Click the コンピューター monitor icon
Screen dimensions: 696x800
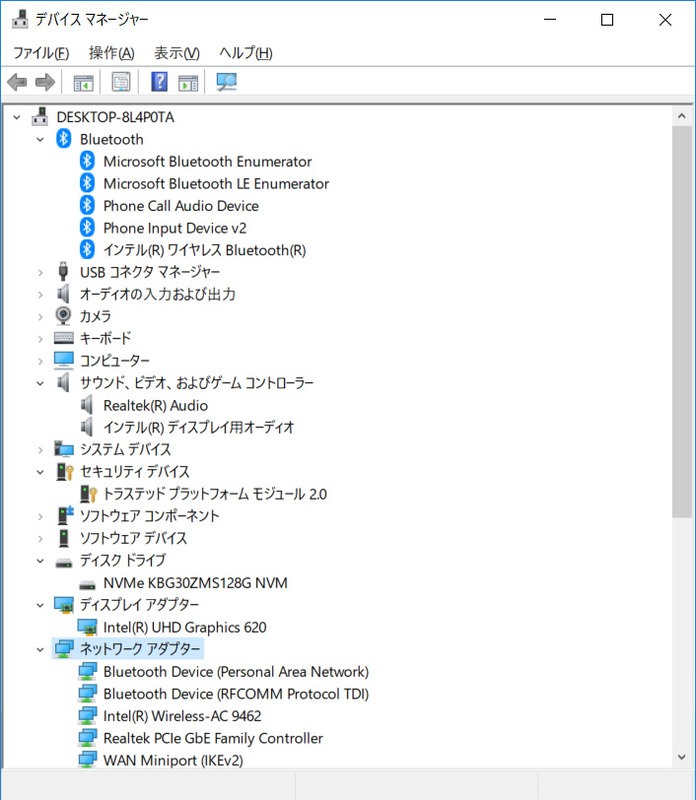(64, 360)
